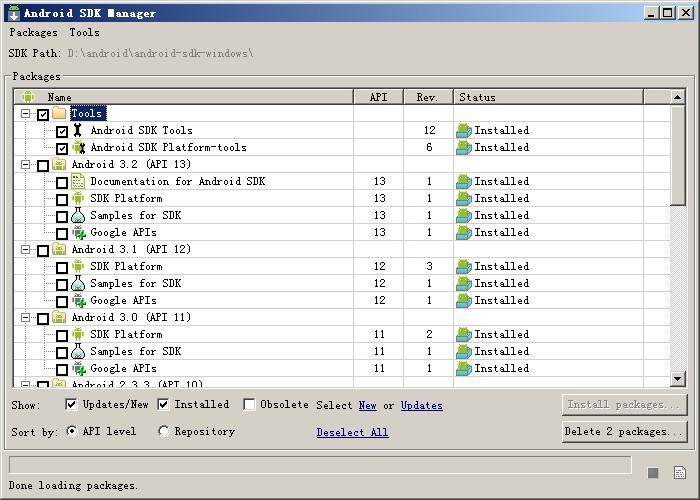Check the API 11 Samples for SDK checkbox
700x500 pixels.
pyautogui.click(x=62, y=353)
